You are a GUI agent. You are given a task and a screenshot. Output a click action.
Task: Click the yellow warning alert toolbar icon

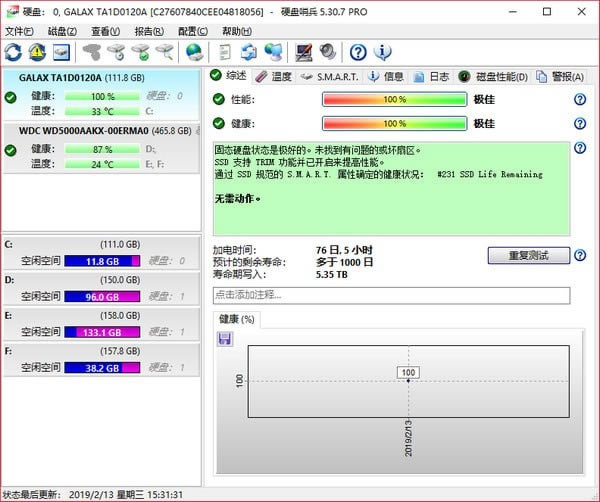pyautogui.click(x=38, y=52)
